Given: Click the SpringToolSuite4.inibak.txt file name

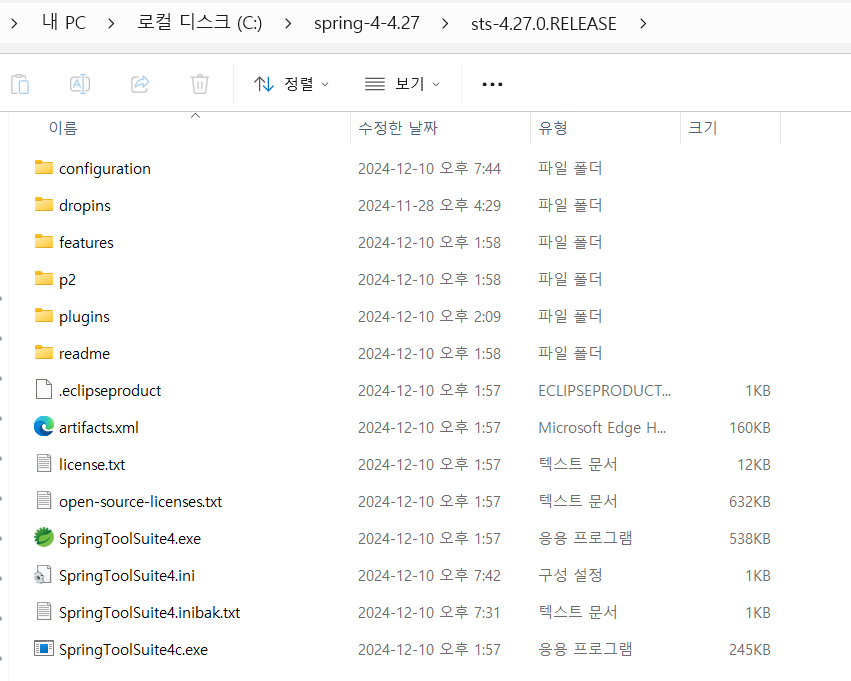Looking at the screenshot, I should coord(149,613).
